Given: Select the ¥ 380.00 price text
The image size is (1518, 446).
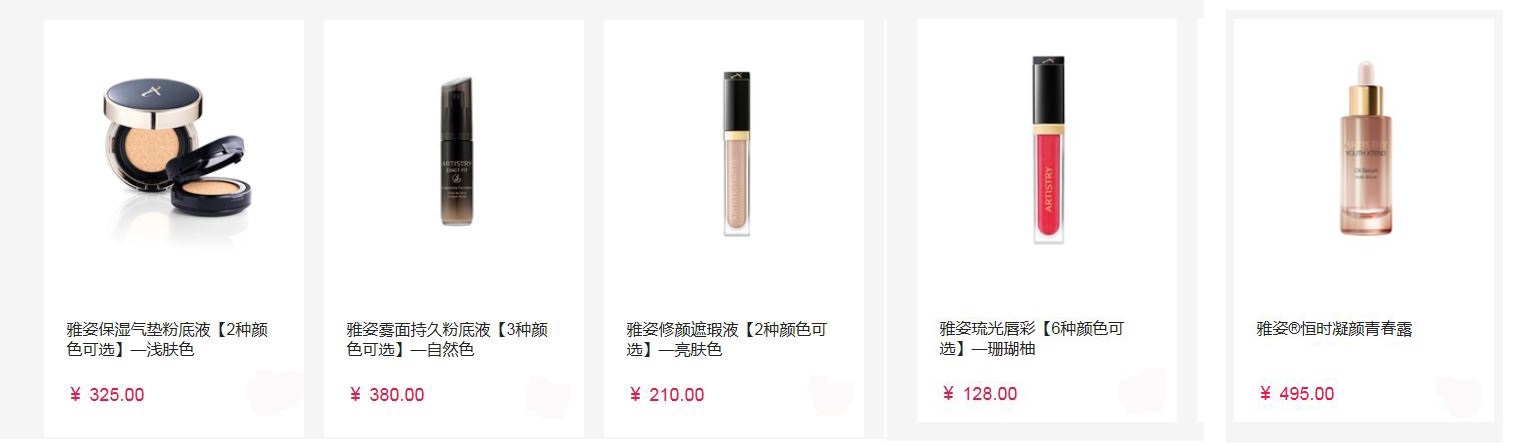Looking at the screenshot, I should (386, 395).
